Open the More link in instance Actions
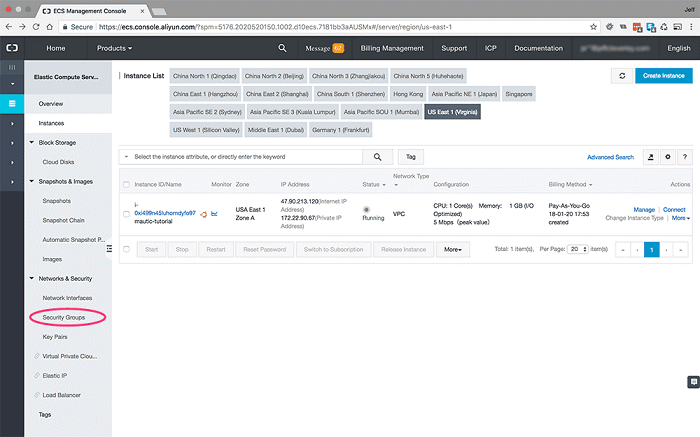This screenshot has width=700, height=437. click(x=681, y=218)
